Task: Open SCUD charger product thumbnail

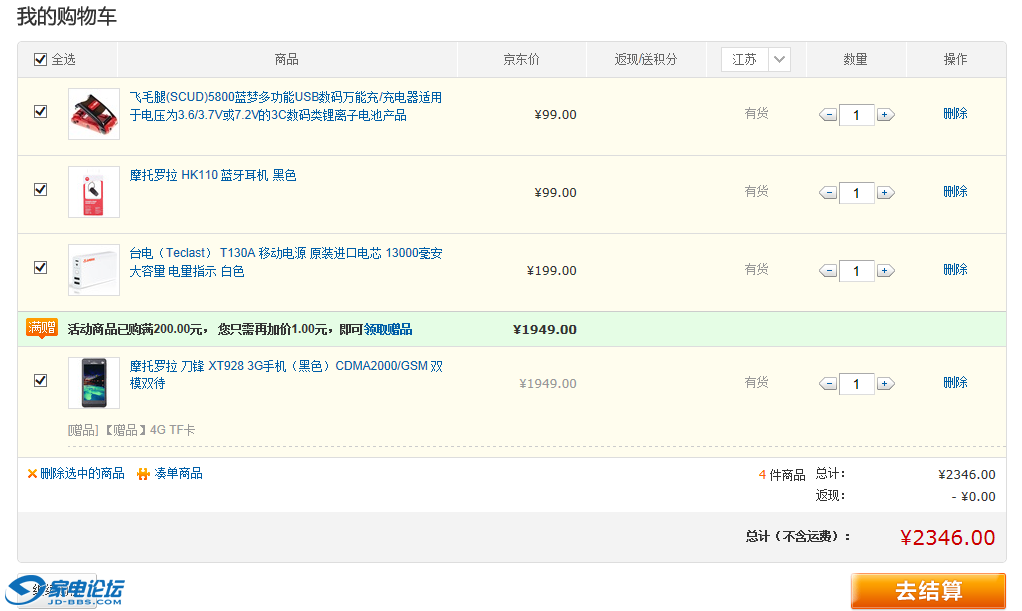Action: coord(94,114)
